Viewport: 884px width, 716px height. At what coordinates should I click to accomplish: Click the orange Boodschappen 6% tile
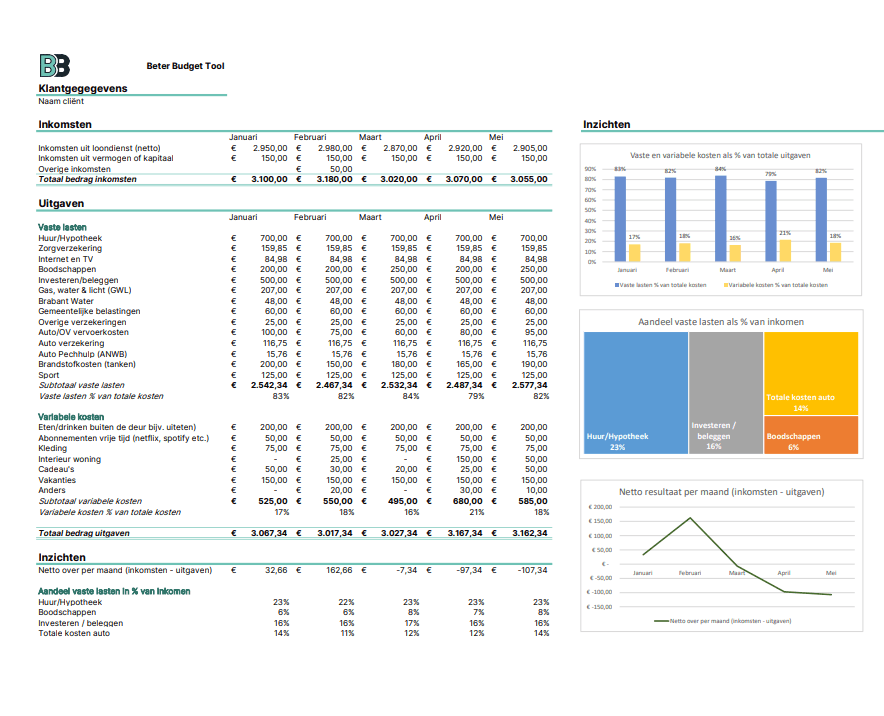click(x=811, y=435)
